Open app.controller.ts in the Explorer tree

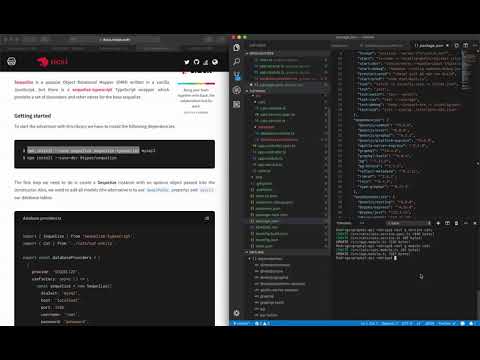click(x=272, y=152)
